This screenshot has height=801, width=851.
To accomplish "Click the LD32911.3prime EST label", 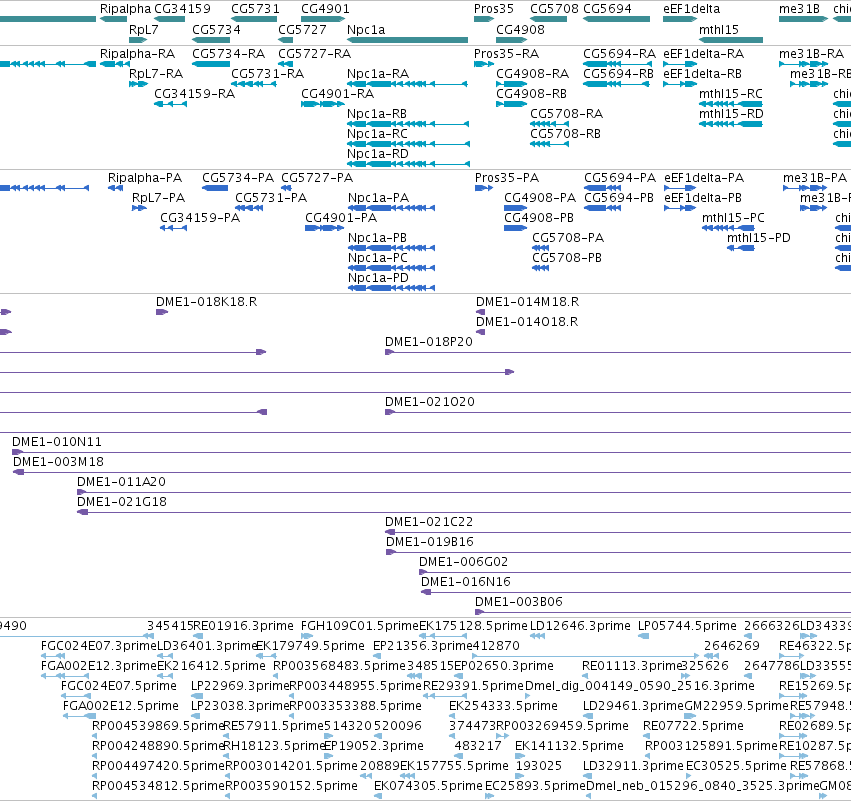I will tap(633, 766).
